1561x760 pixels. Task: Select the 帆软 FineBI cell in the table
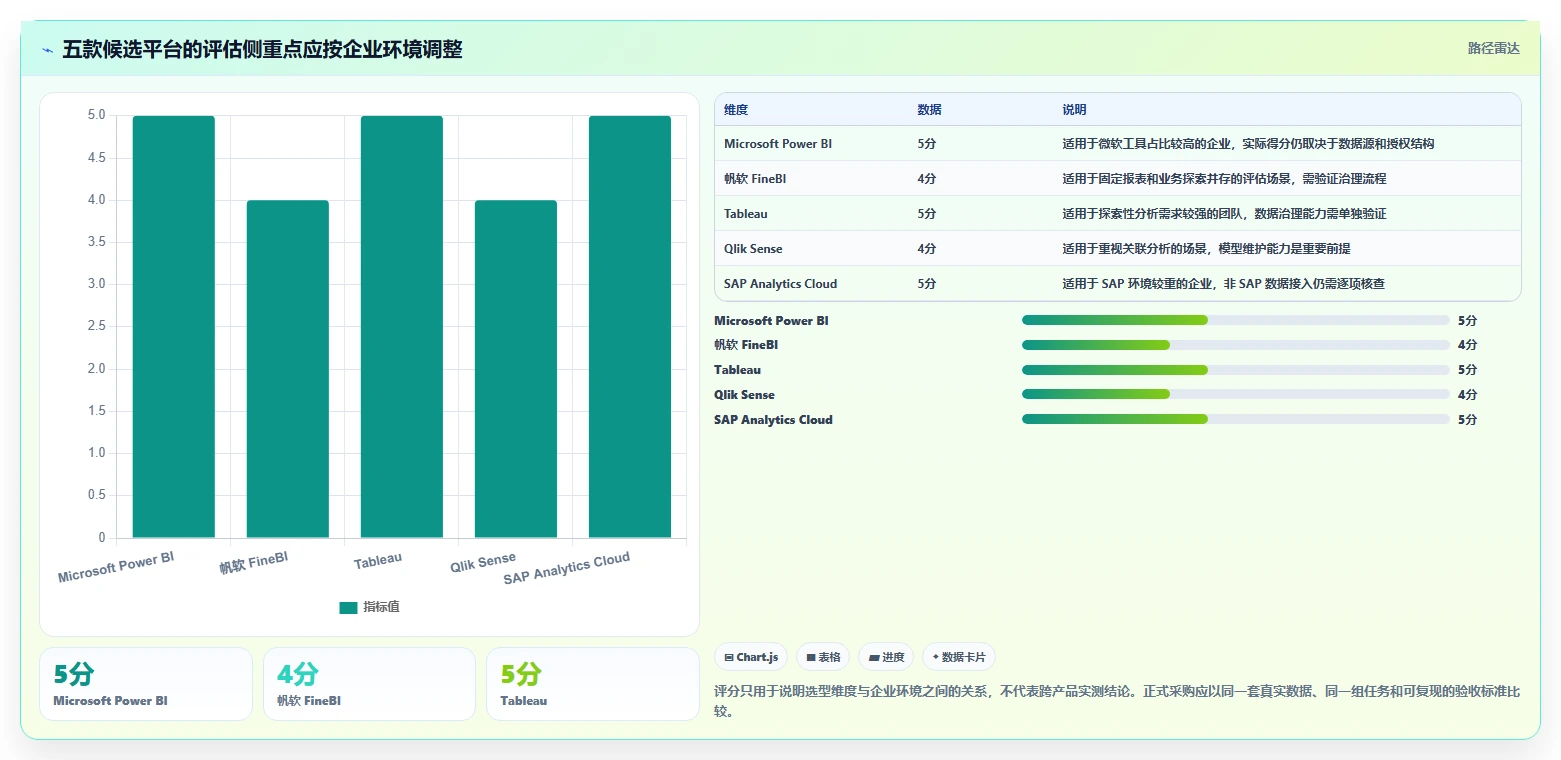[755, 179]
